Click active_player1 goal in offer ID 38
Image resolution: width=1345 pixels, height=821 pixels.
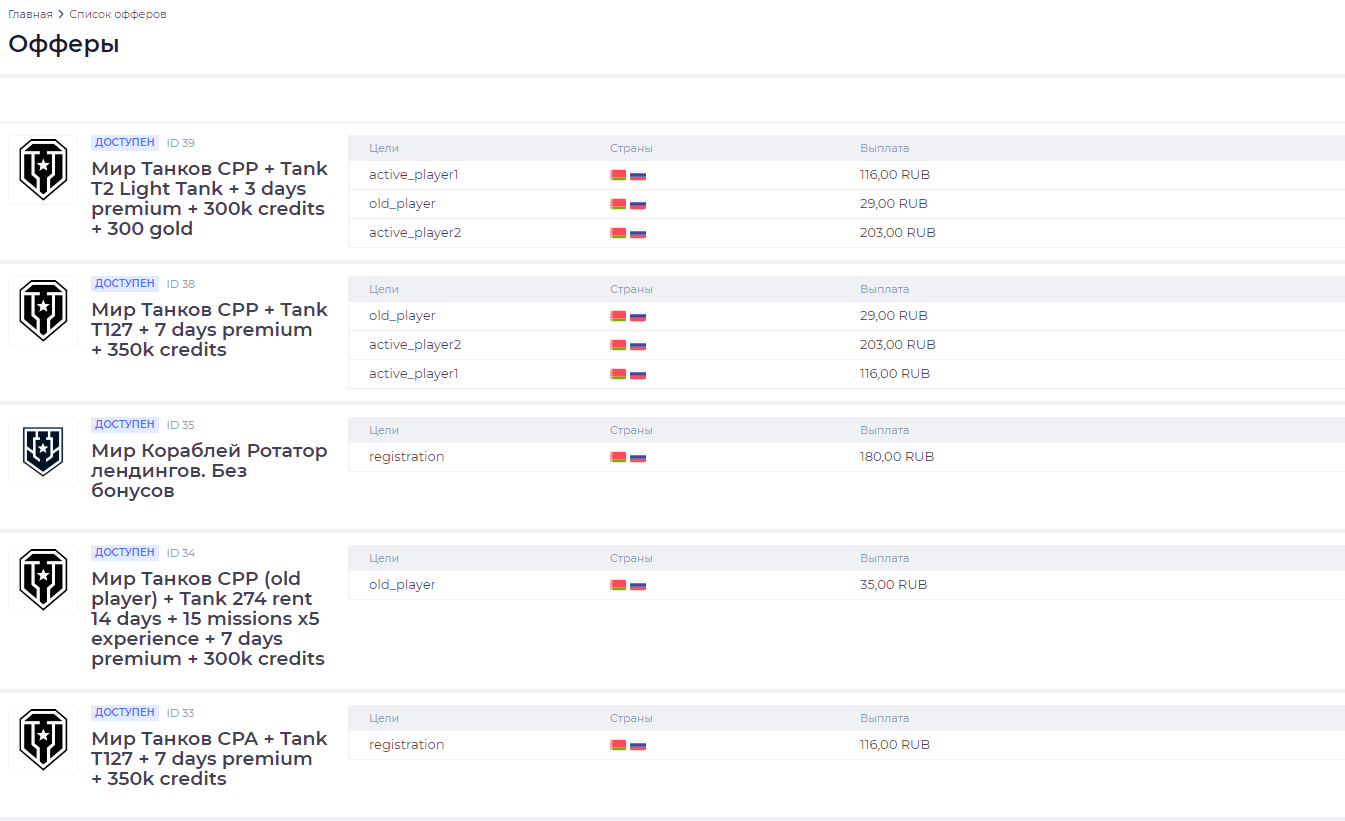pos(414,374)
